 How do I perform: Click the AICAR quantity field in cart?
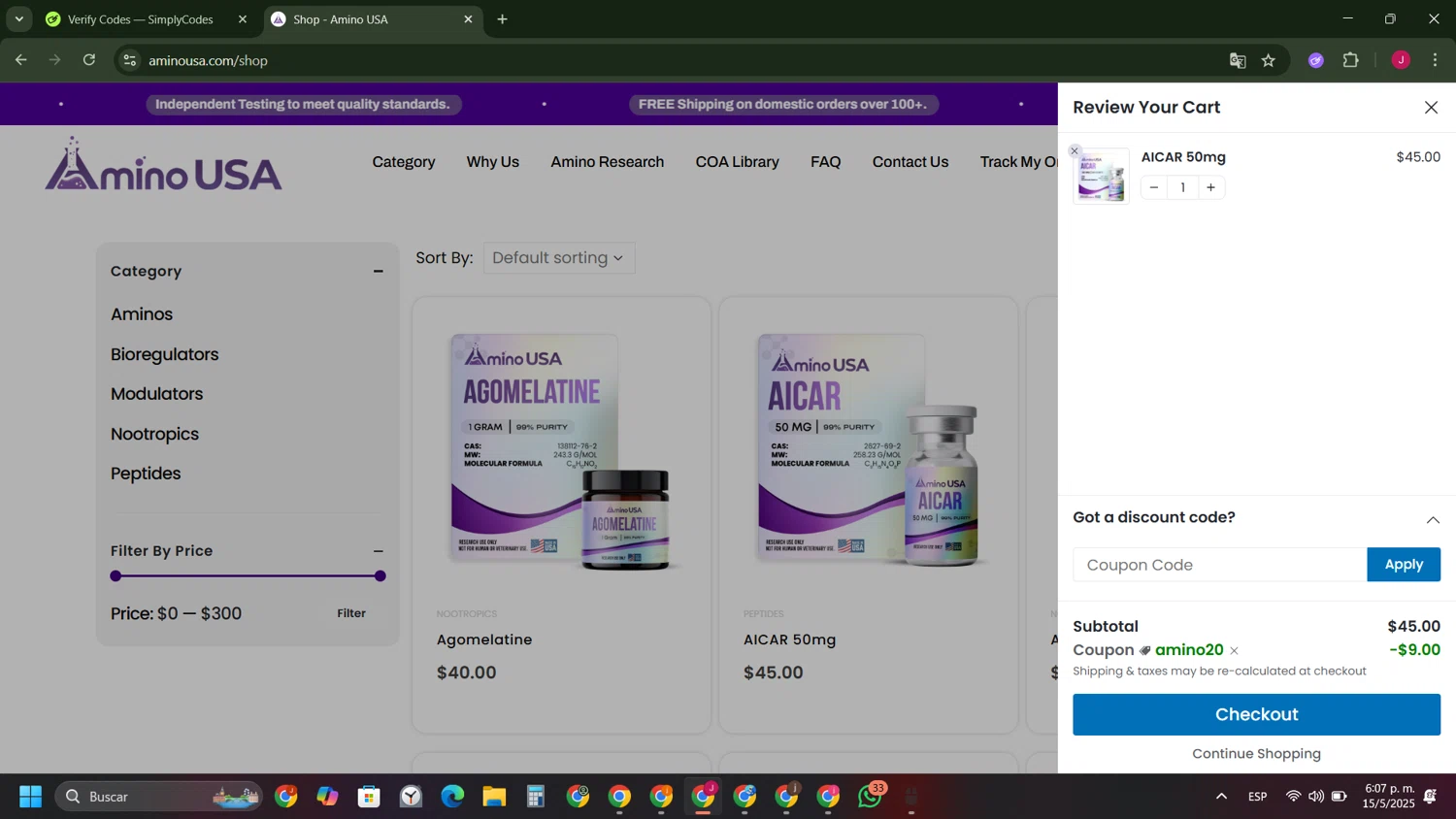(x=1182, y=187)
